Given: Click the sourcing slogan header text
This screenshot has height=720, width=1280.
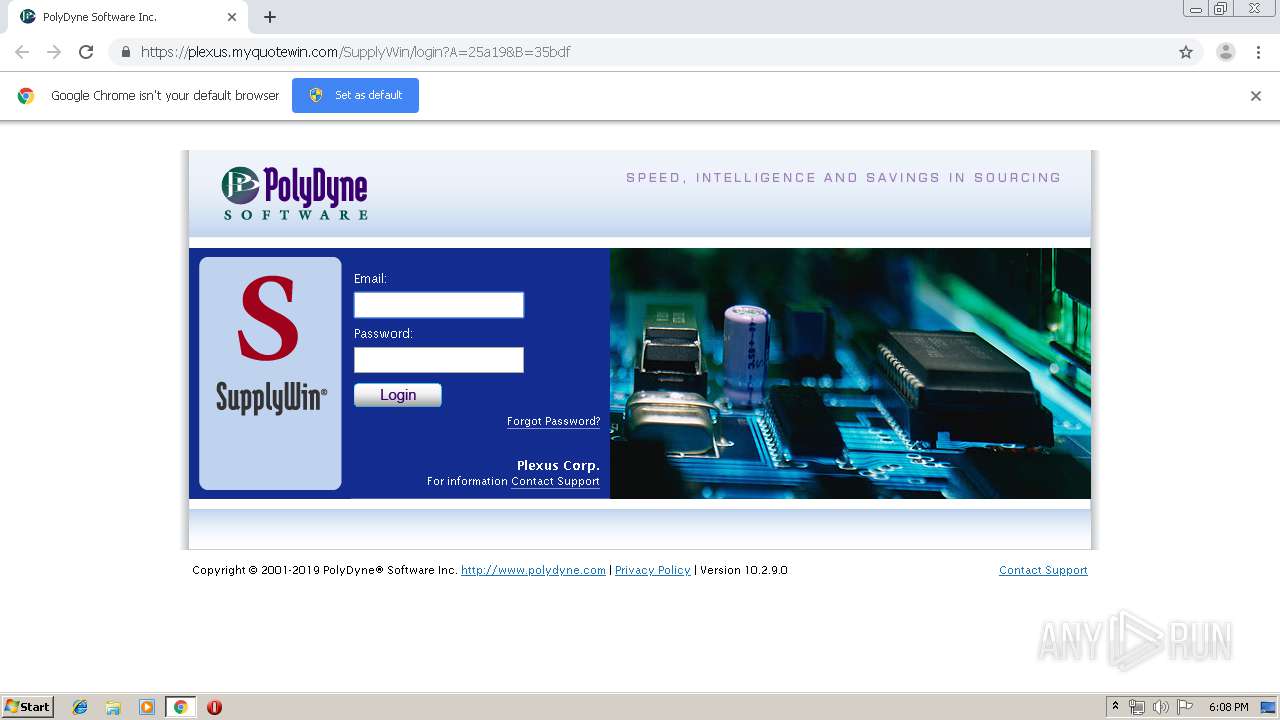Looking at the screenshot, I should coord(843,178).
